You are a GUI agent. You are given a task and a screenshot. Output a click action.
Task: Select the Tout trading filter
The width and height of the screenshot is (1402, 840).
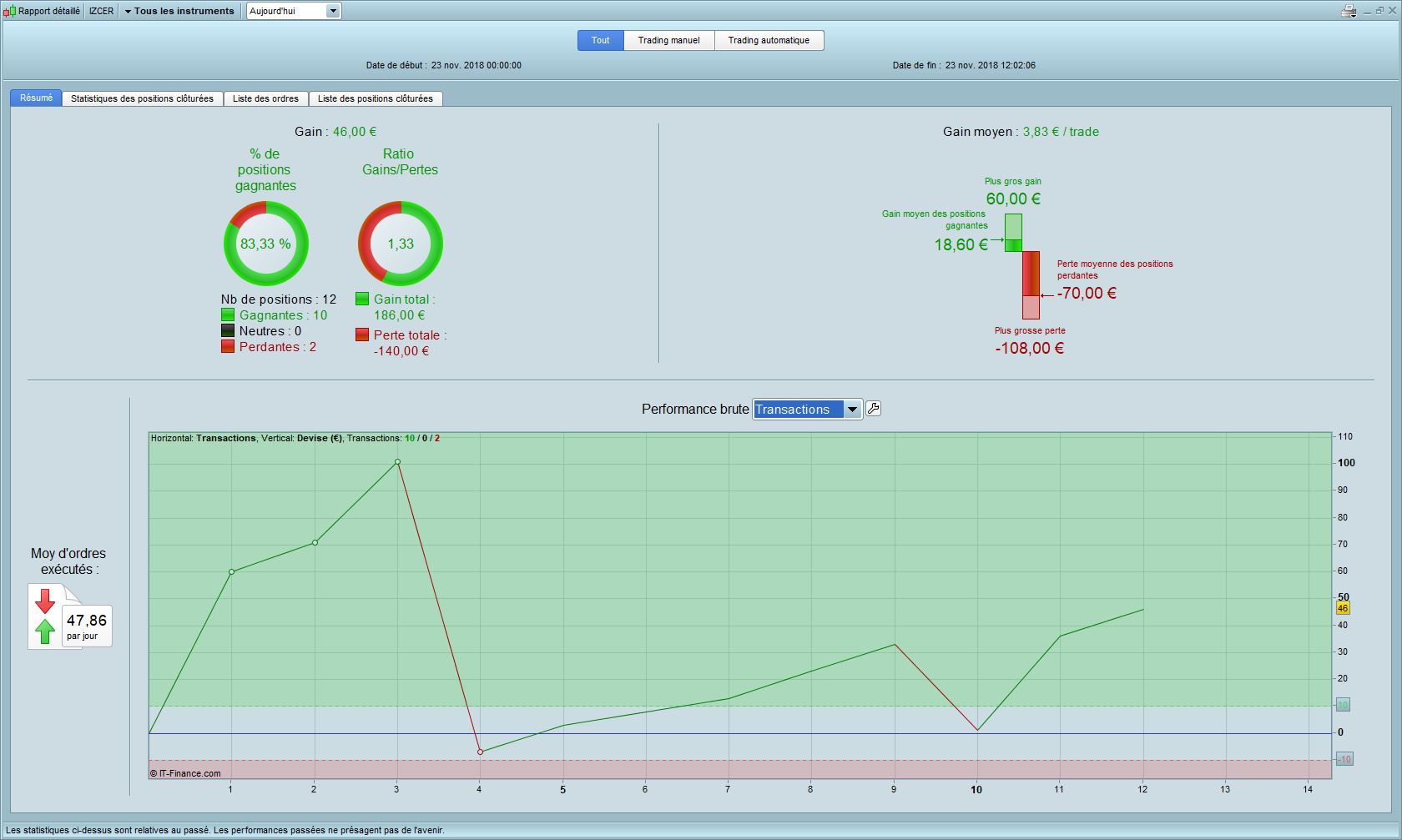click(x=600, y=40)
